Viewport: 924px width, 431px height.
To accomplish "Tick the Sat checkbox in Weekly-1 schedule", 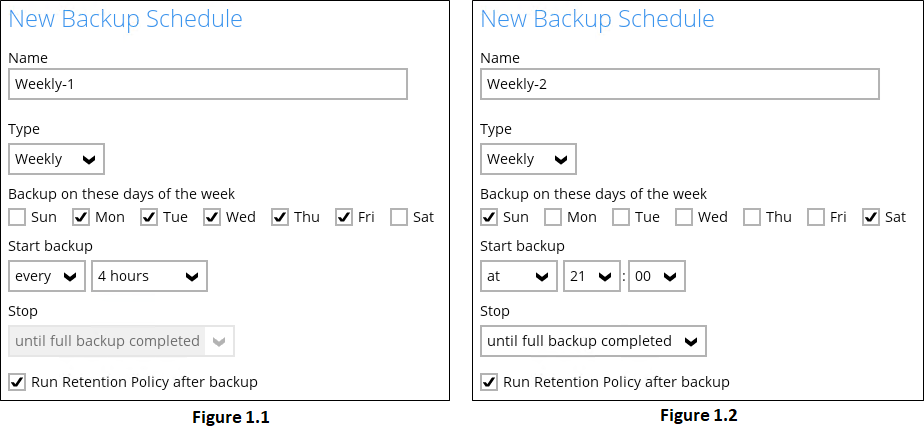I will 399,218.
